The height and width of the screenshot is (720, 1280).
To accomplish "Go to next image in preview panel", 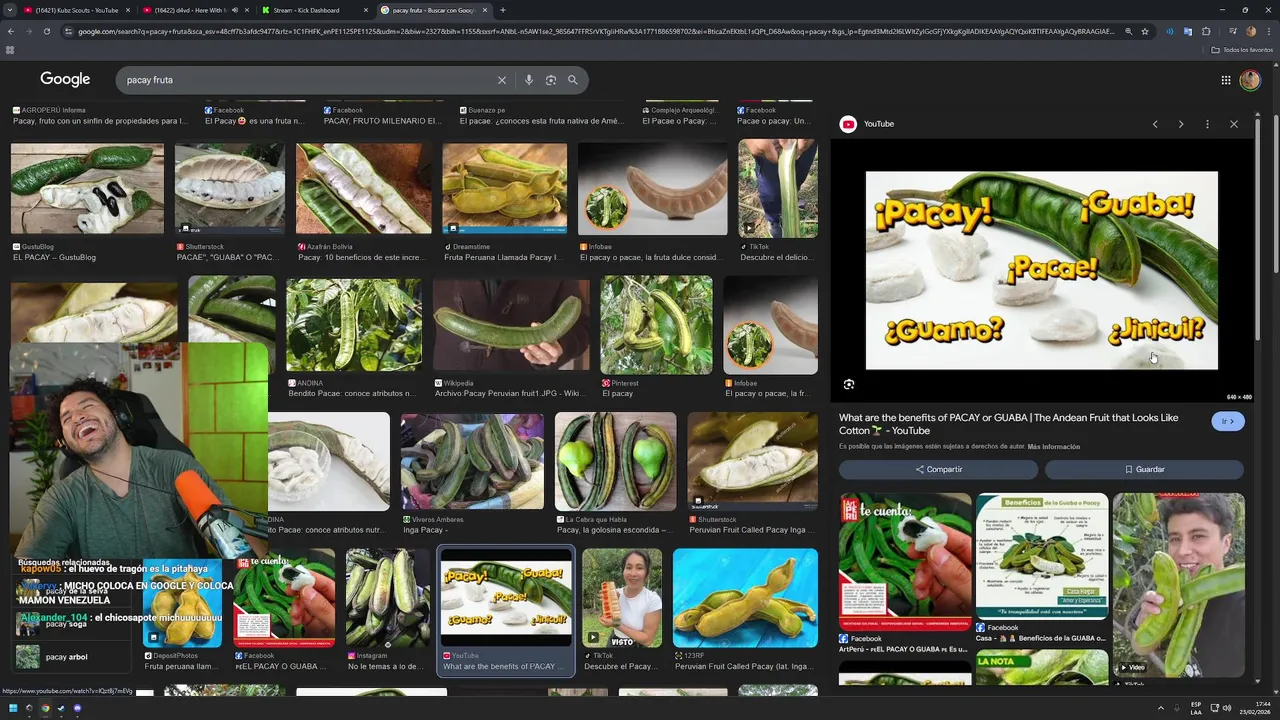I will point(1181,124).
